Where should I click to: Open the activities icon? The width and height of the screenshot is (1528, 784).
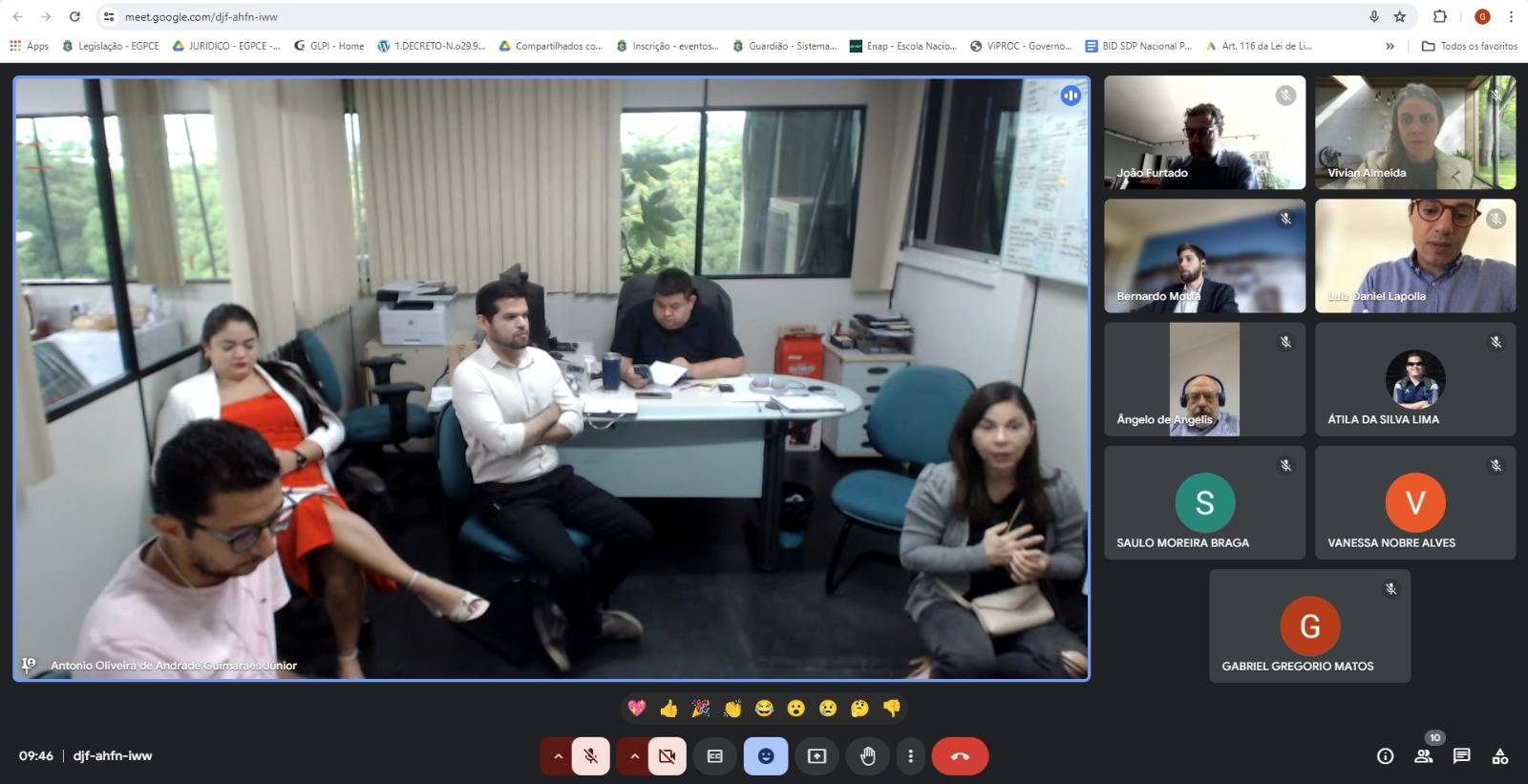click(x=1500, y=756)
